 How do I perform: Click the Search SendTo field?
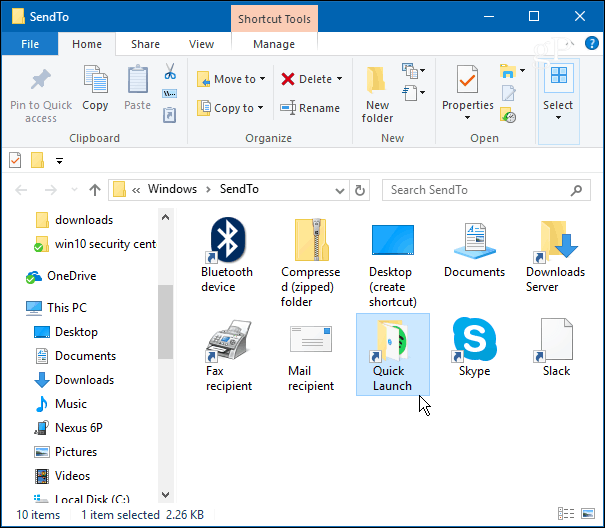486,190
